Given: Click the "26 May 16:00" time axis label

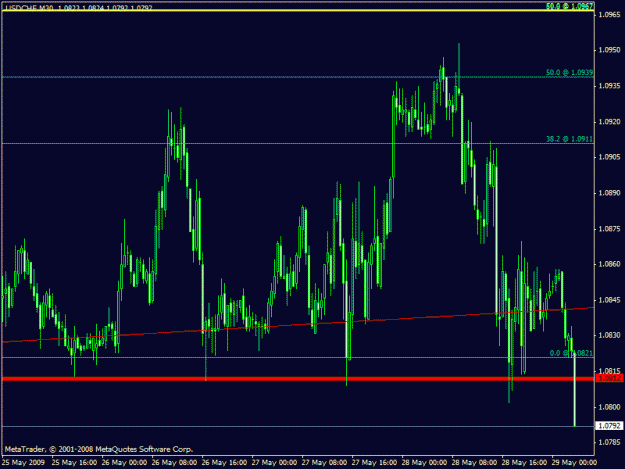Looking at the screenshot, I should click(224, 462).
